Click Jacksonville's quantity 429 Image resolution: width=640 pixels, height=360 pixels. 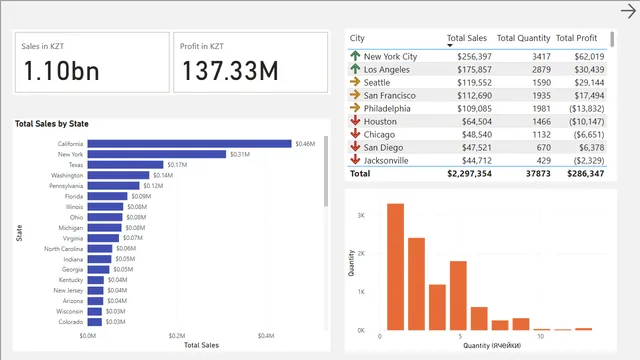click(x=544, y=160)
